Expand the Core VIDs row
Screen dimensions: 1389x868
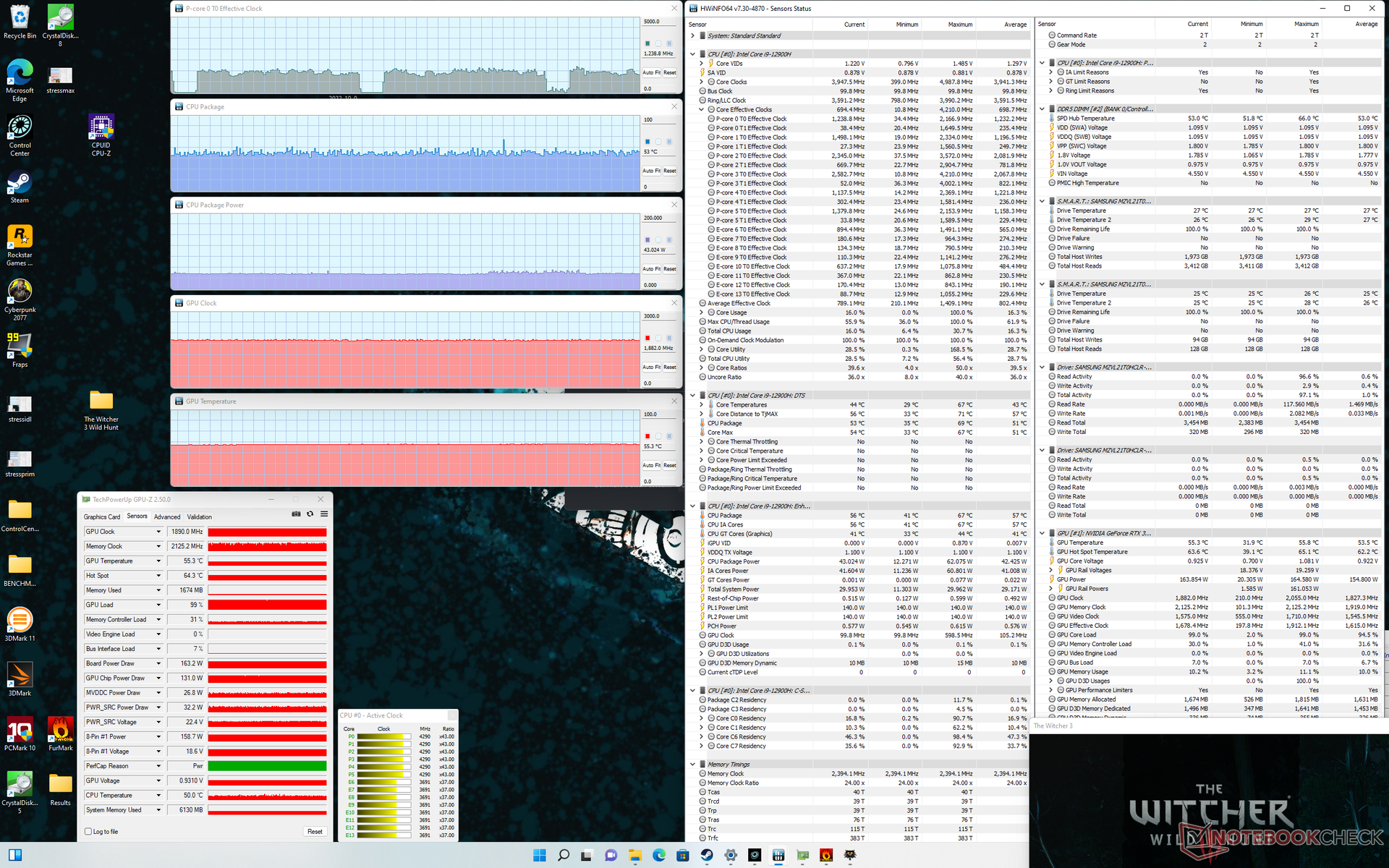(x=702, y=64)
